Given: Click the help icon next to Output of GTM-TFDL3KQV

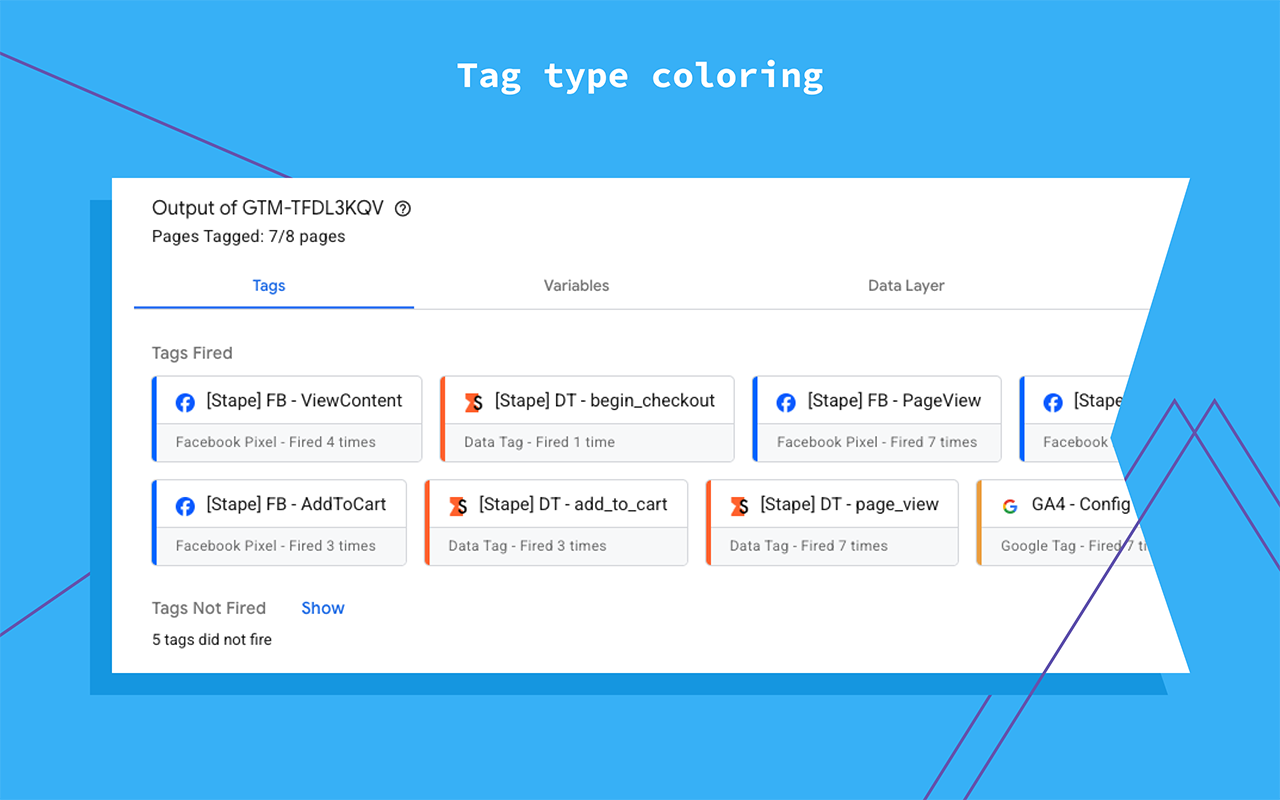Looking at the screenshot, I should pos(402,208).
